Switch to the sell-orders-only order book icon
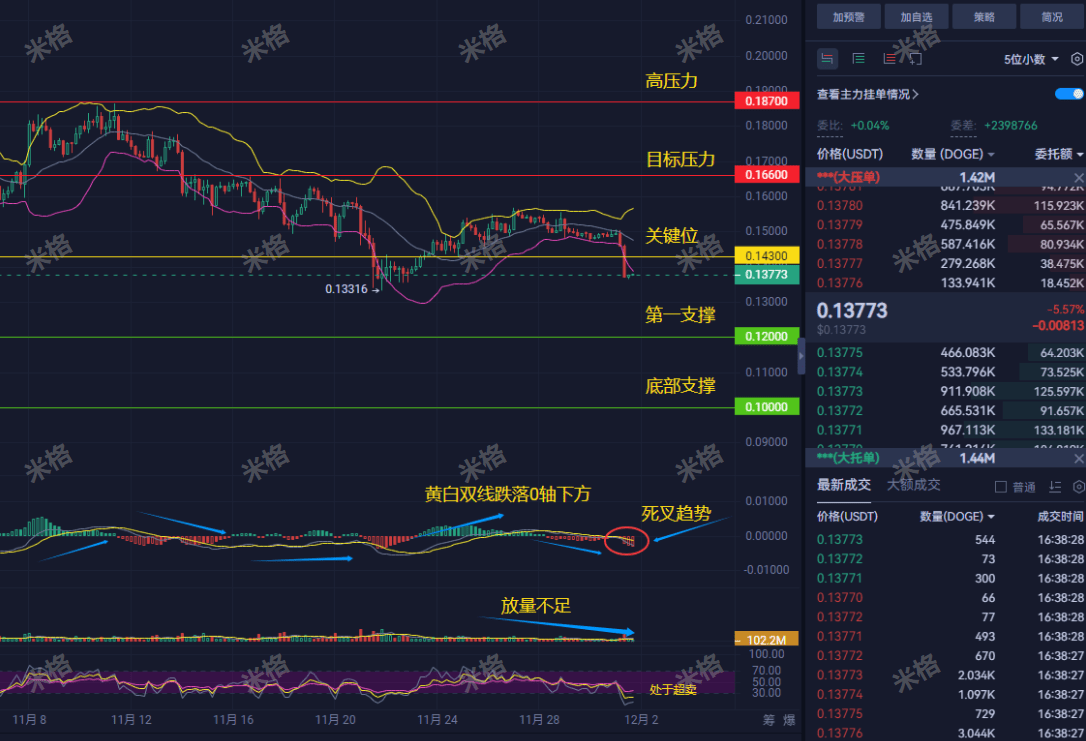The image size is (1086, 741). point(889,59)
